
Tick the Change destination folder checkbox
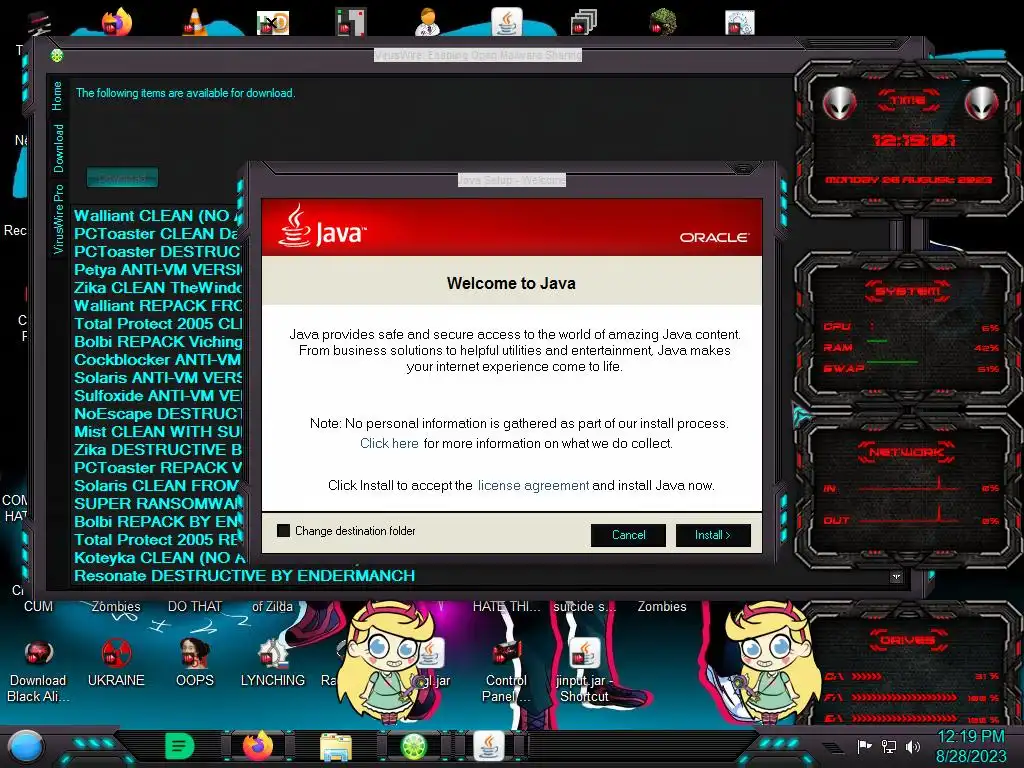click(283, 530)
